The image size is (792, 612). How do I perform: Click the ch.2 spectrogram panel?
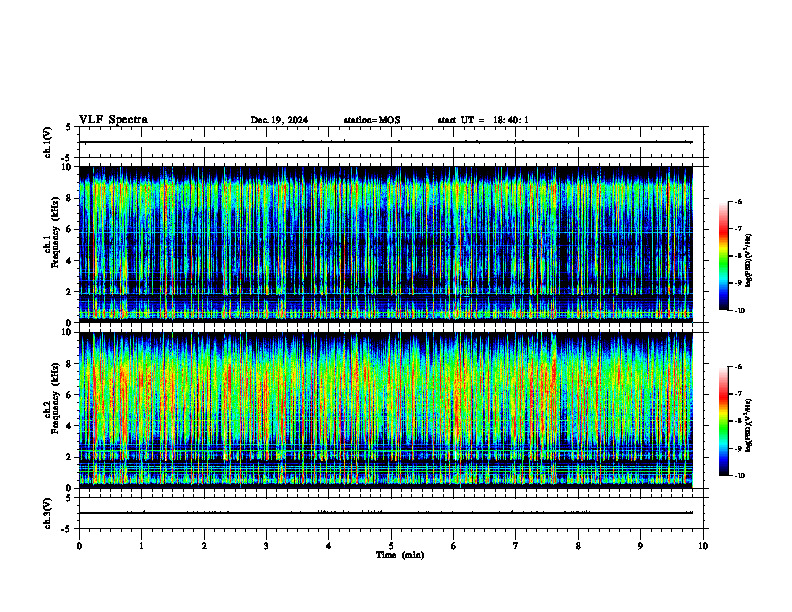[386, 410]
